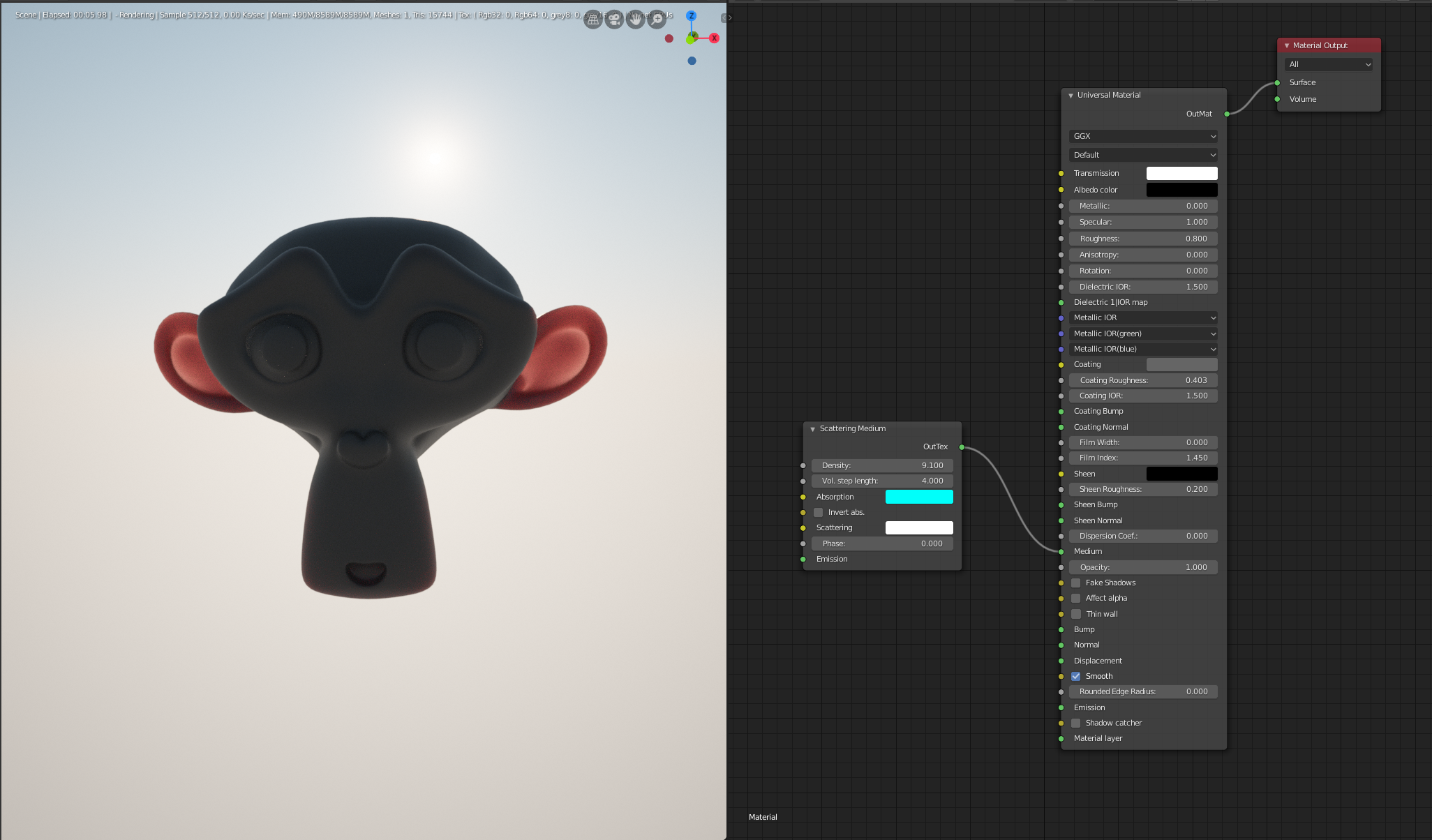
Task: Enable the Fake Shadows checkbox
Action: pyautogui.click(x=1076, y=583)
